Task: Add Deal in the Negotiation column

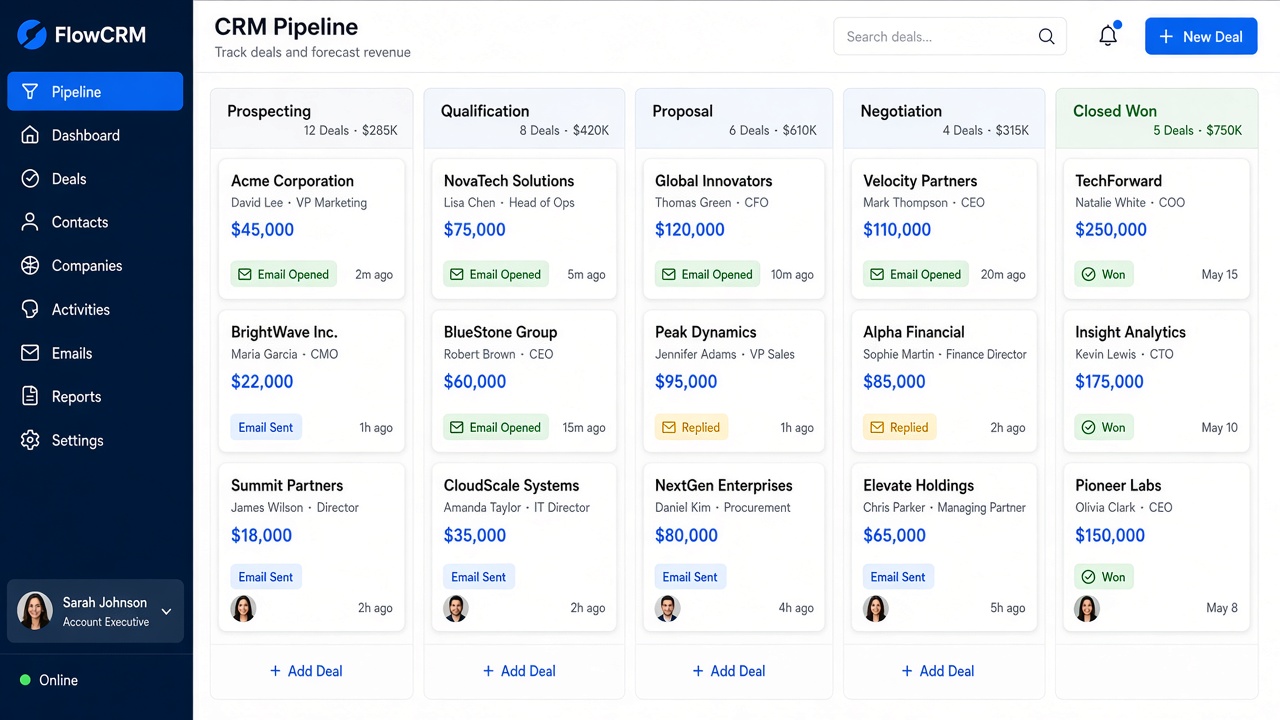Action: pos(938,671)
